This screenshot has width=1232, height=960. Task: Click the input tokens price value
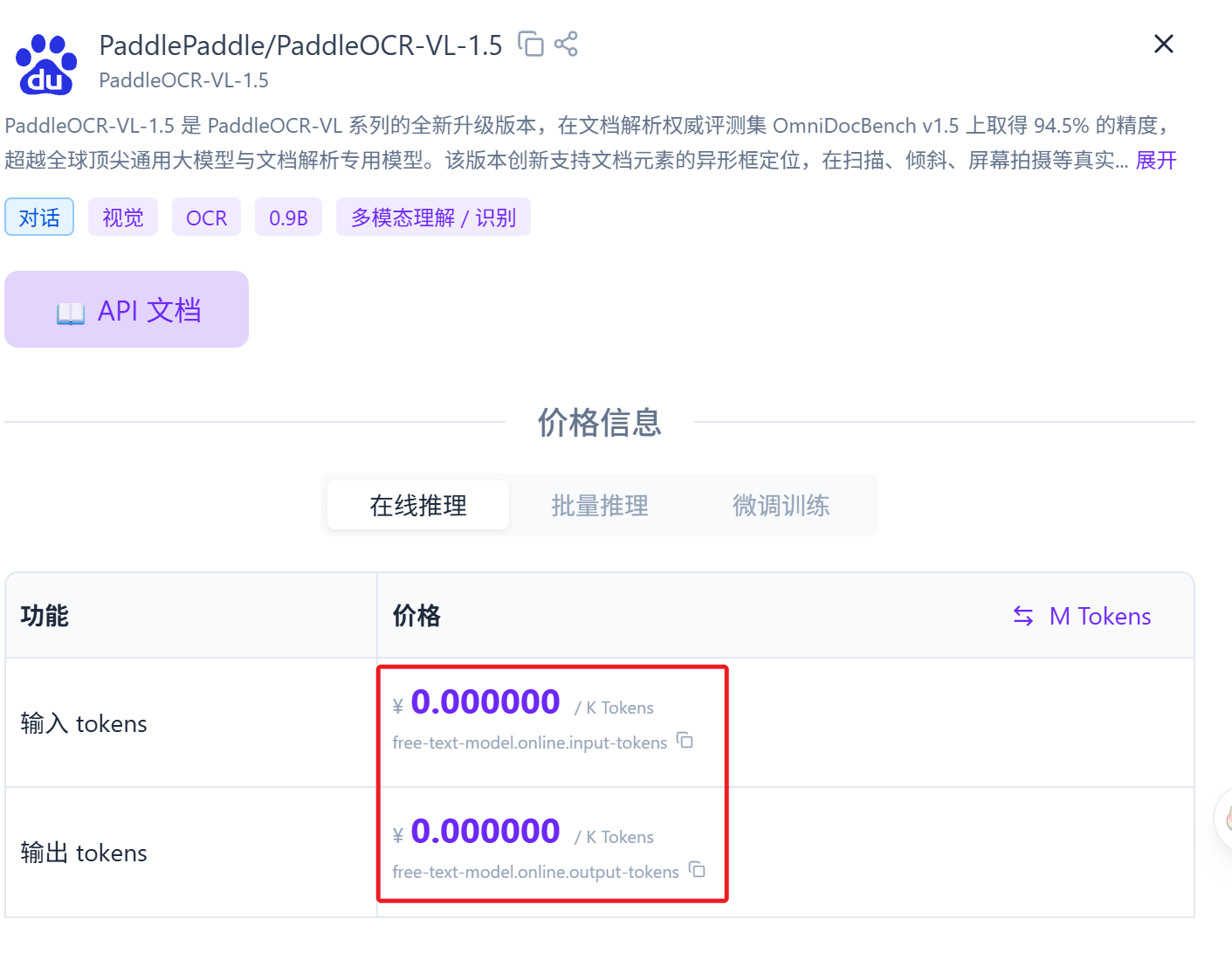click(485, 701)
